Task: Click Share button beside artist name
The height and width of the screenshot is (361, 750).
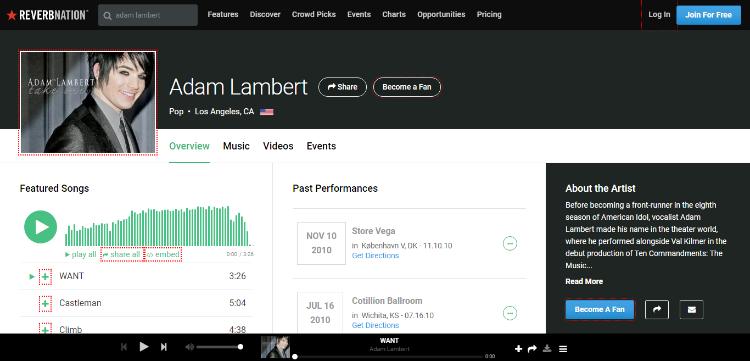Action: (342, 87)
